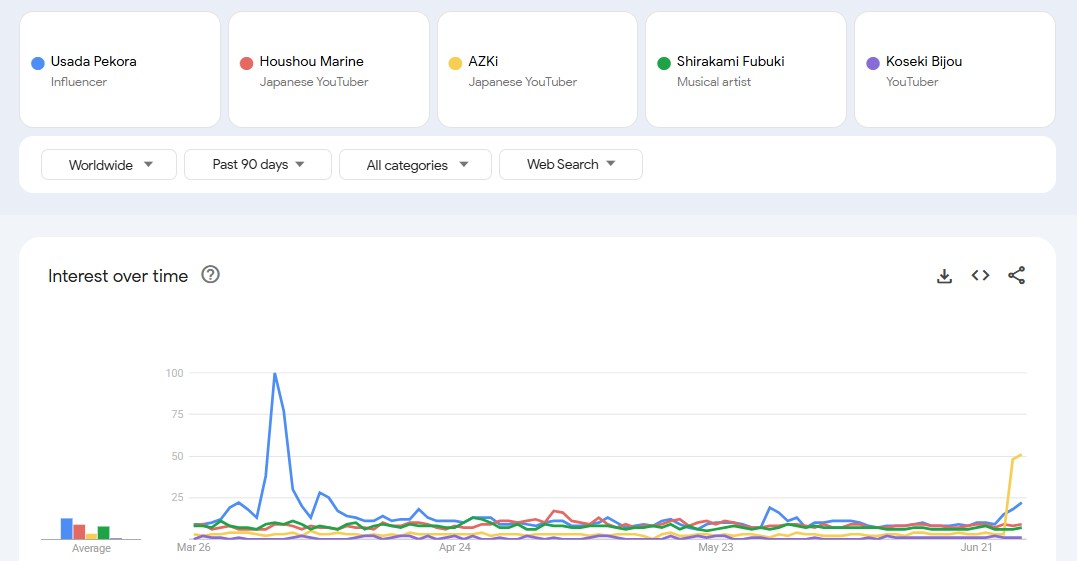Click the green Average bar for Shirakami Fubuki
Screen dimensions: 1077x561
[104, 533]
